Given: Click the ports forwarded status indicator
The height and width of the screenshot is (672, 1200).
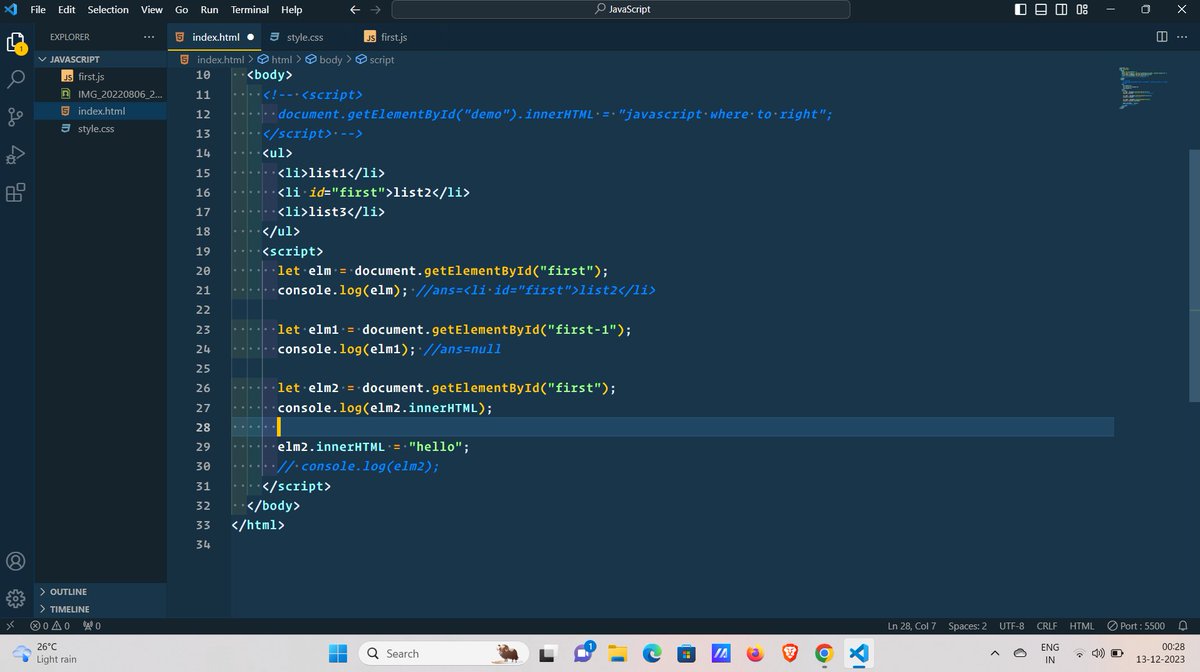Looking at the screenshot, I should [91, 626].
